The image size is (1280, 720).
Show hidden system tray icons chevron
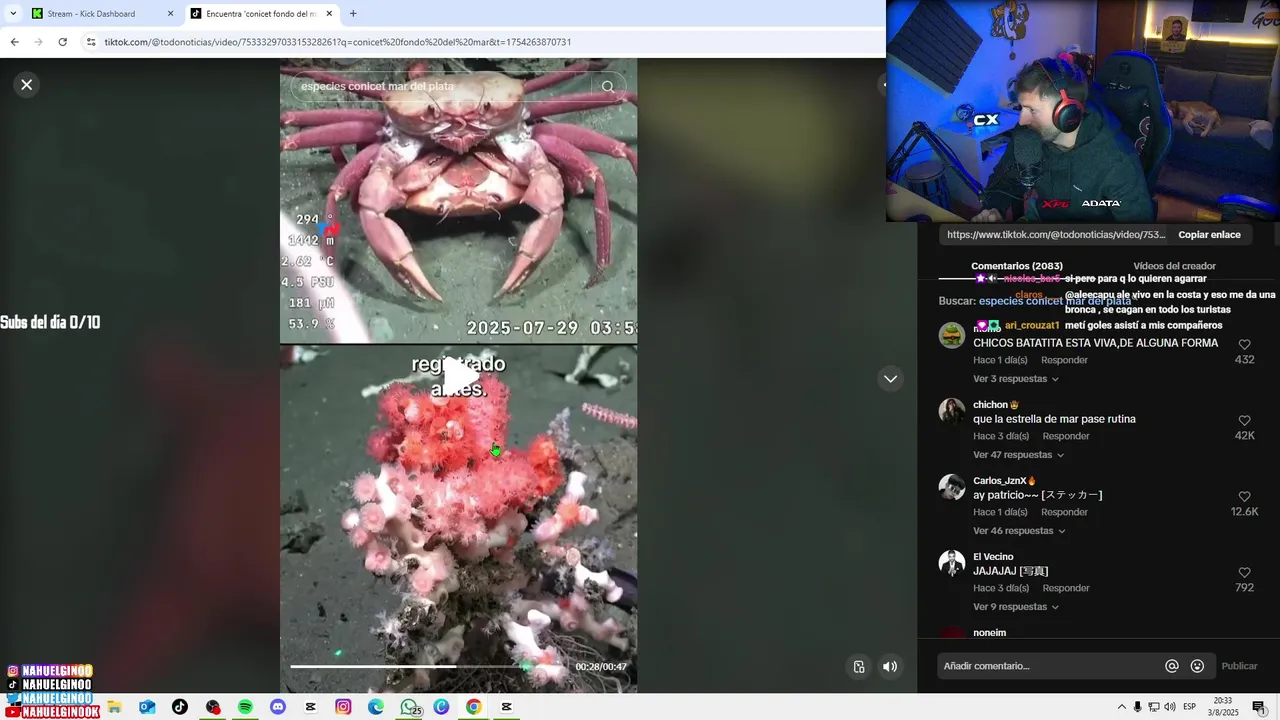click(x=1121, y=707)
